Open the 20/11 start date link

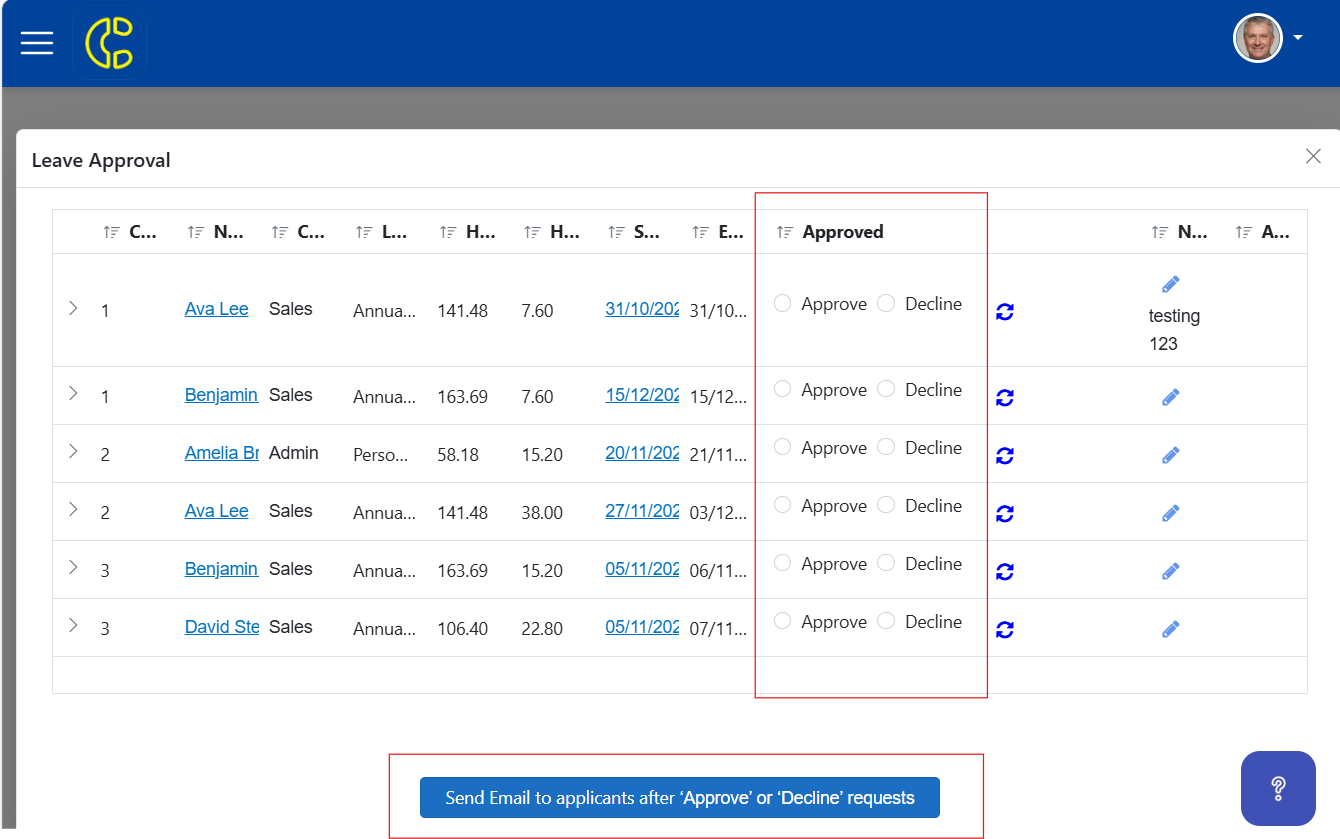pyautogui.click(x=642, y=453)
